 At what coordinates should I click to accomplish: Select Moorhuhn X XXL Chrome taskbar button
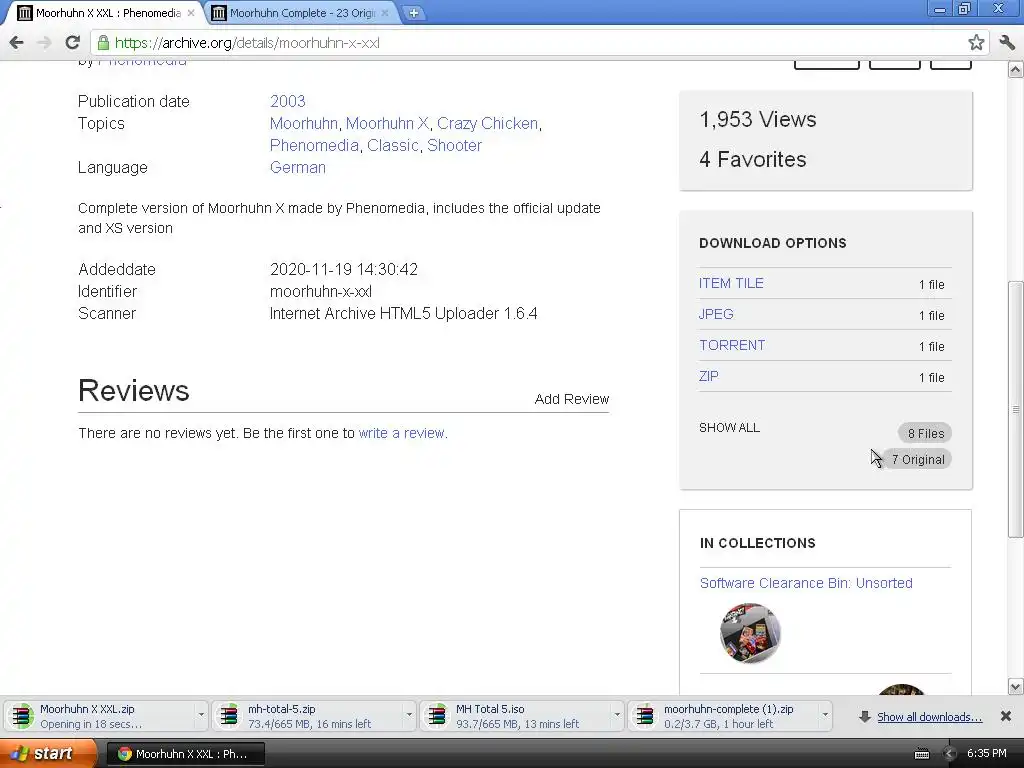pos(185,754)
